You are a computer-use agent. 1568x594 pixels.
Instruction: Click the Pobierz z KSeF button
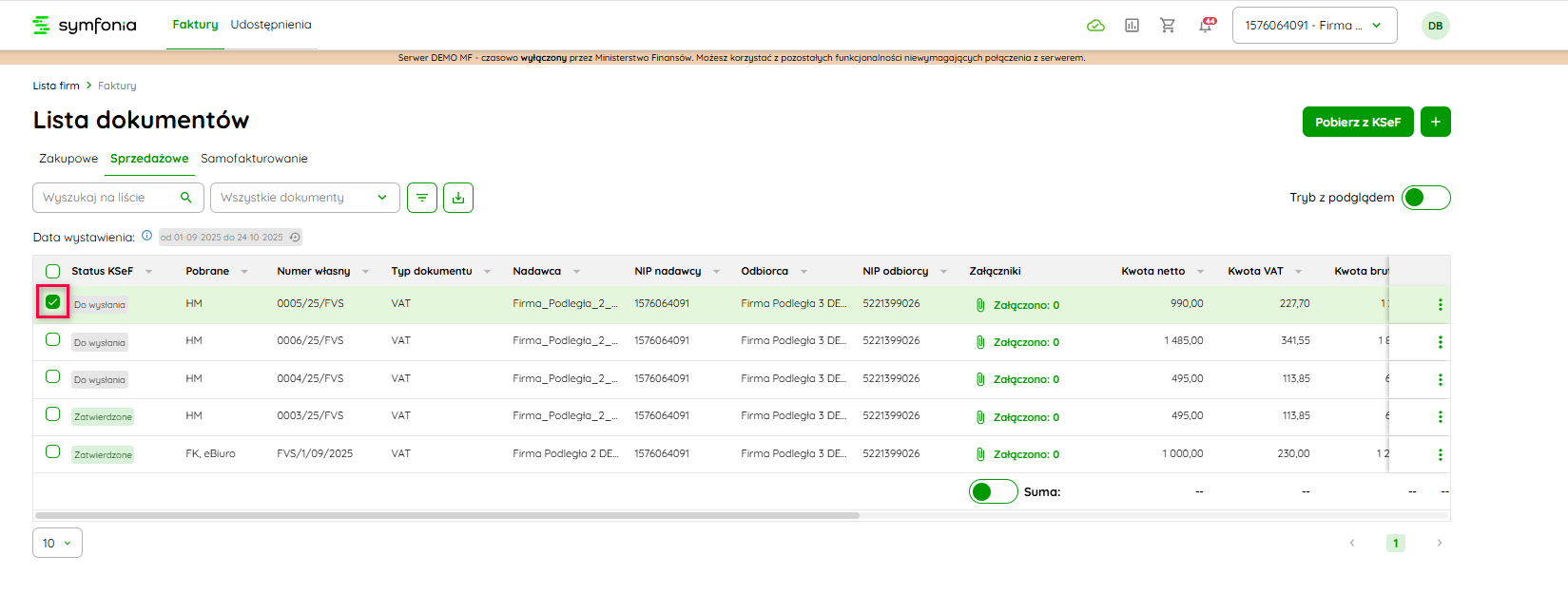(1357, 122)
